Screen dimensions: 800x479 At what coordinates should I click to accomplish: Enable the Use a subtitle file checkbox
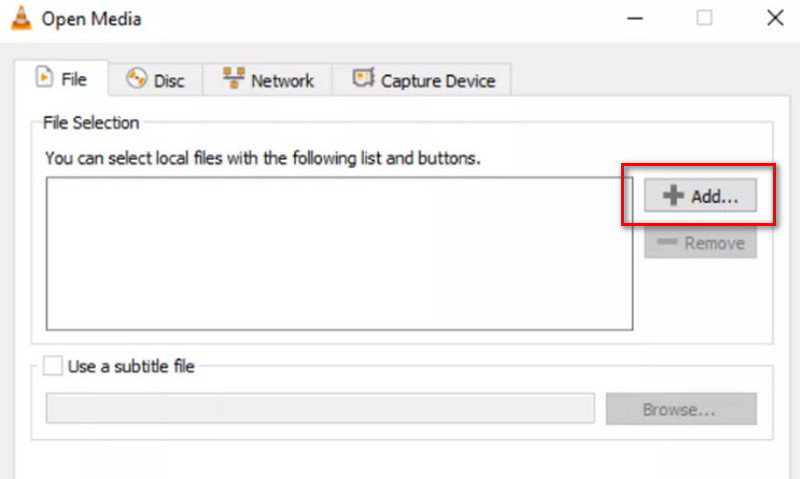click(53, 366)
